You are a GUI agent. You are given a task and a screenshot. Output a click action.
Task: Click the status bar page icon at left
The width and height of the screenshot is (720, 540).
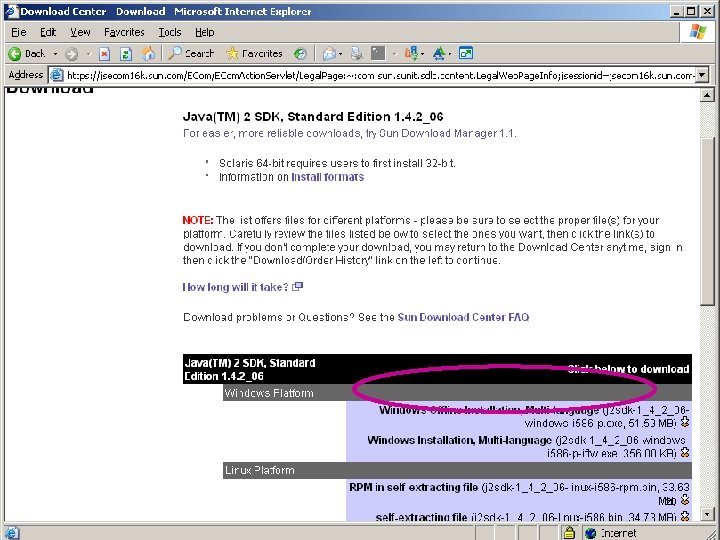[x=11, y=533]
